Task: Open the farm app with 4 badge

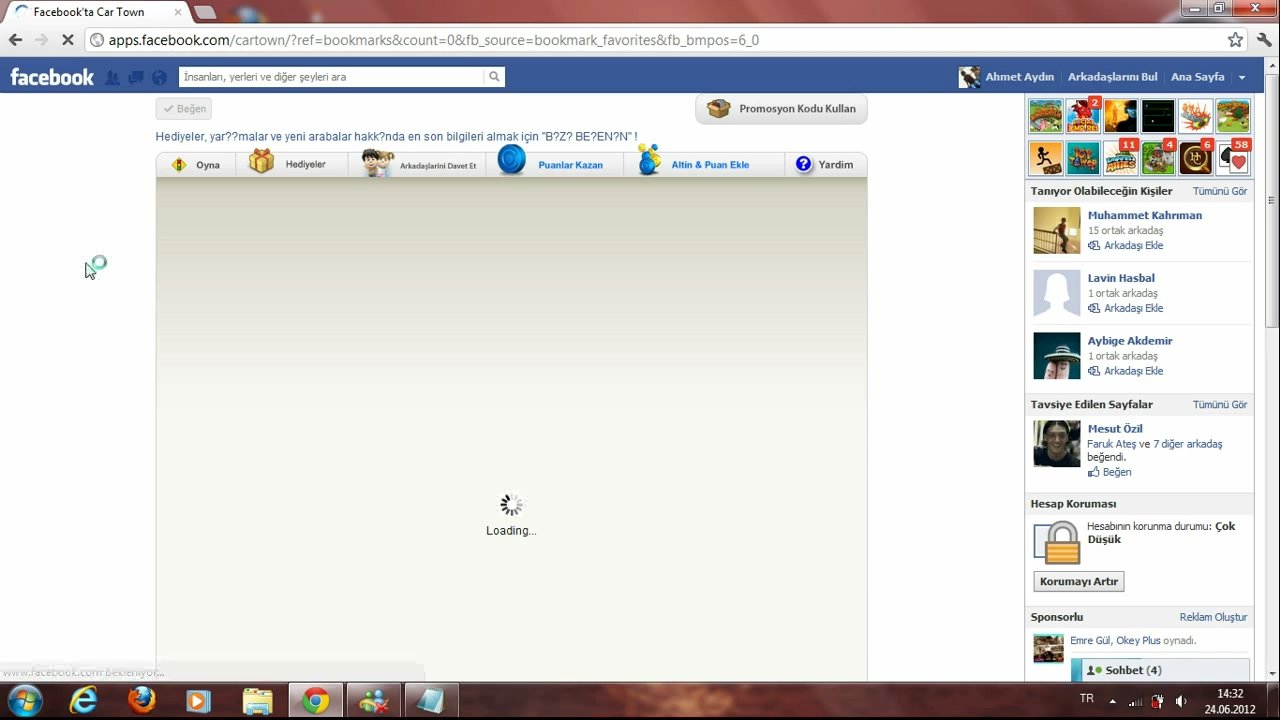Action: click(1158, 159)
